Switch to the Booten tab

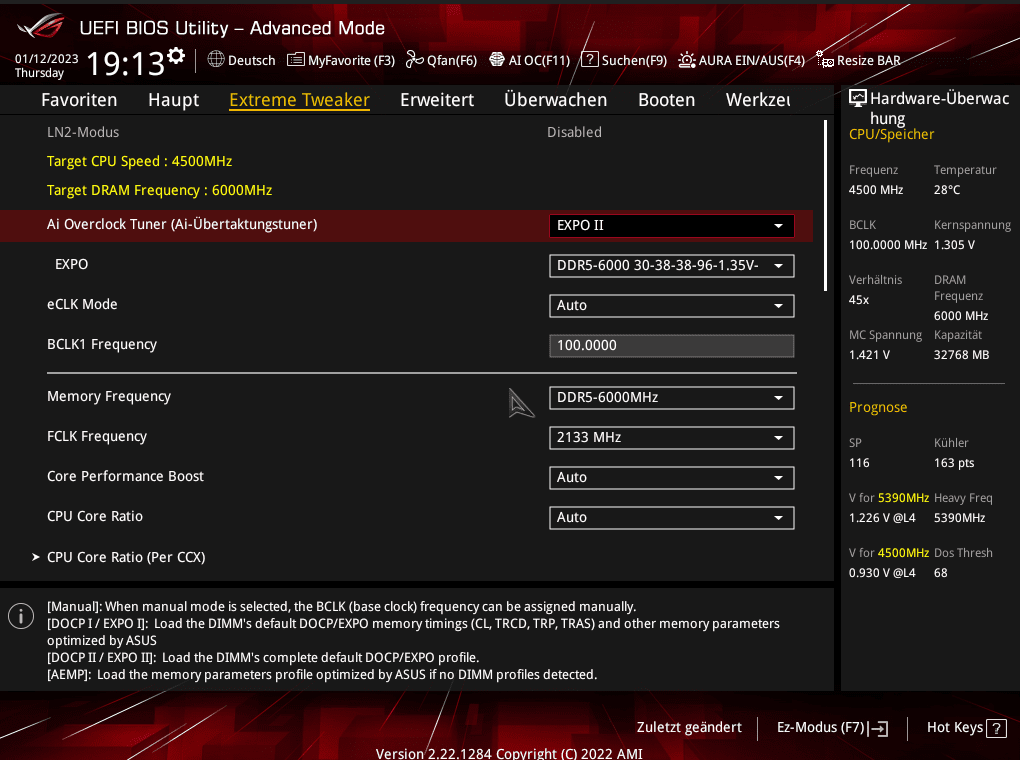pos(666,100)
